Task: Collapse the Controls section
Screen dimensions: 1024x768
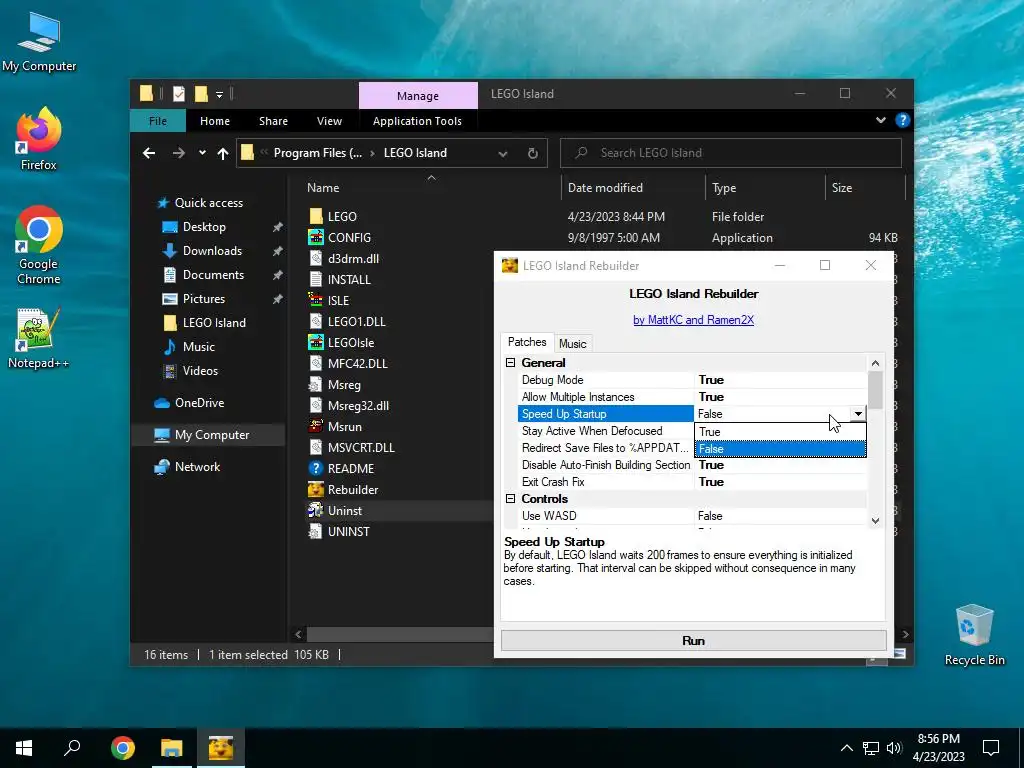Action: [511, 498]
